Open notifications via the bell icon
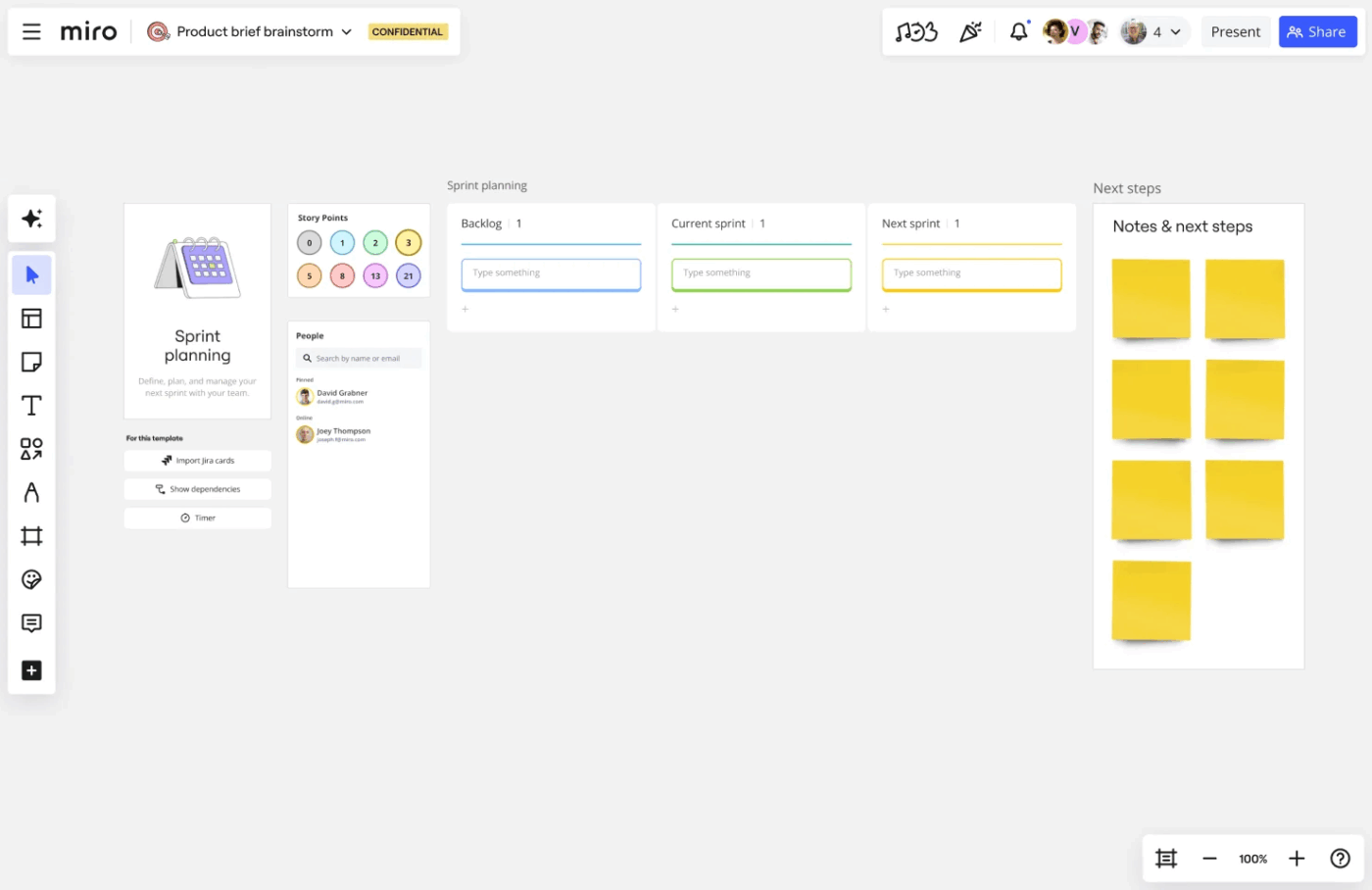1372x890 pixels. (1018, 31)
